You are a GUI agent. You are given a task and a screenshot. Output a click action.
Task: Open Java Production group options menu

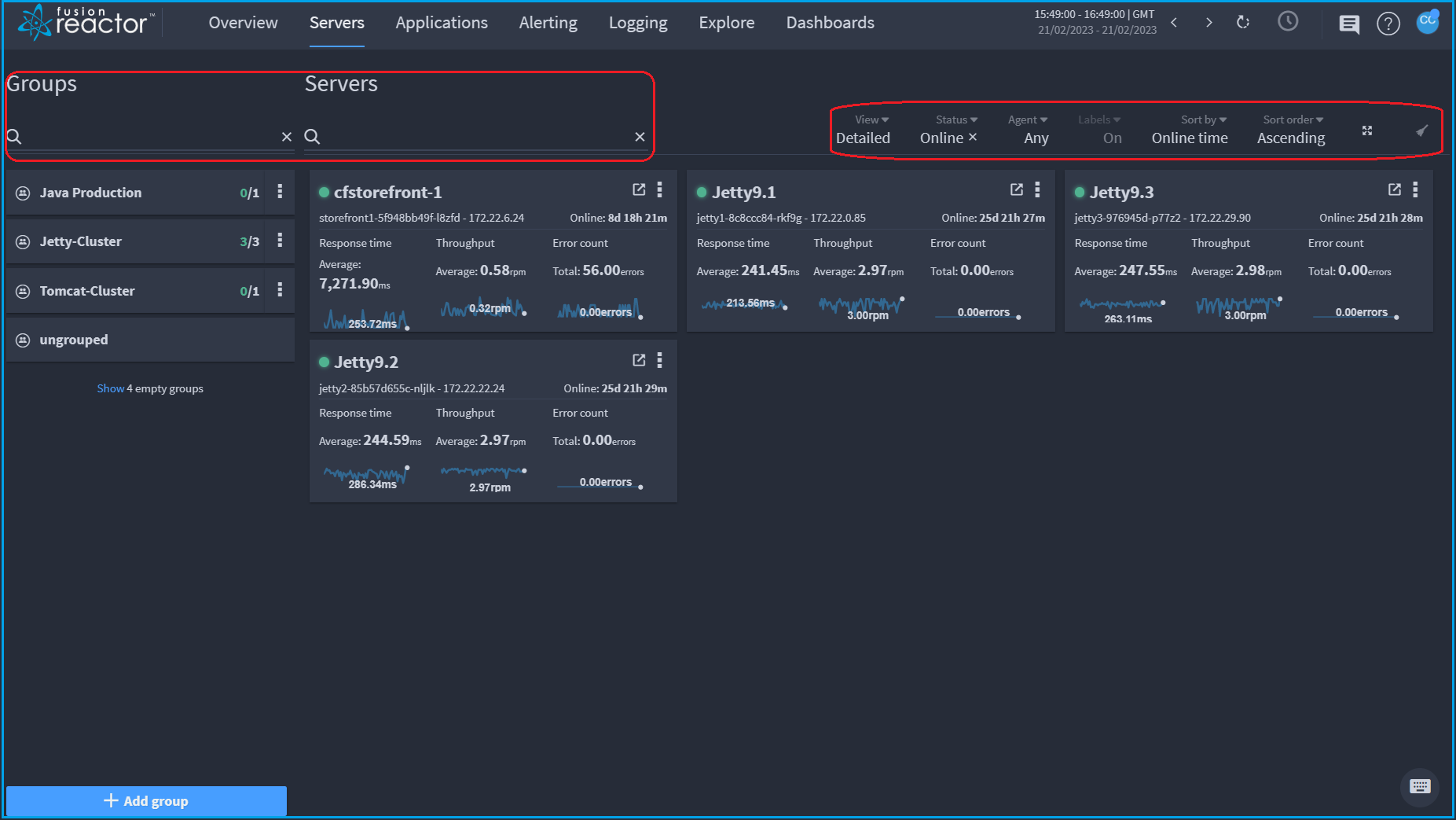click(280, 192)
